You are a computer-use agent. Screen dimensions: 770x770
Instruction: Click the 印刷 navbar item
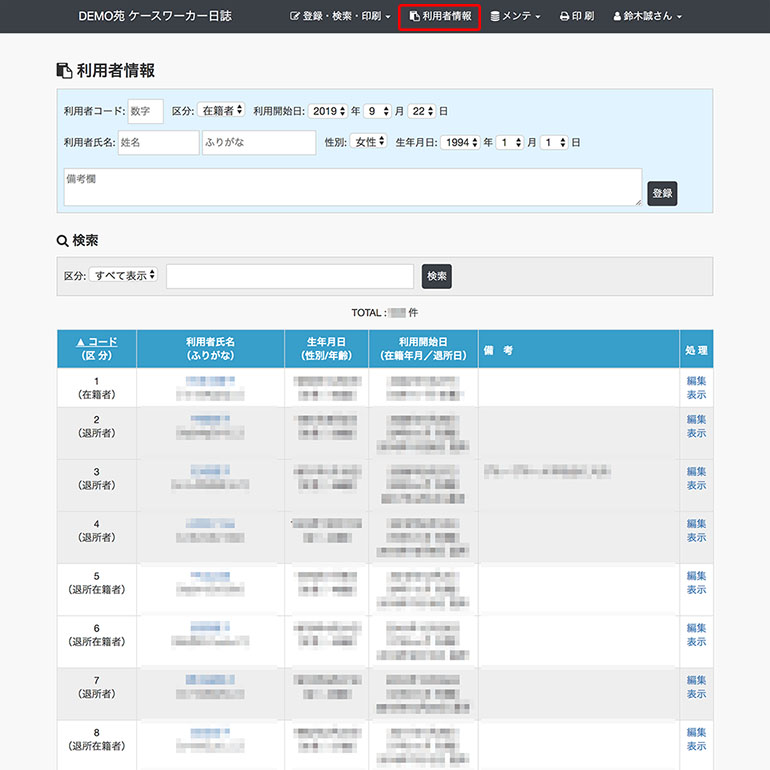tap(577, 16)
